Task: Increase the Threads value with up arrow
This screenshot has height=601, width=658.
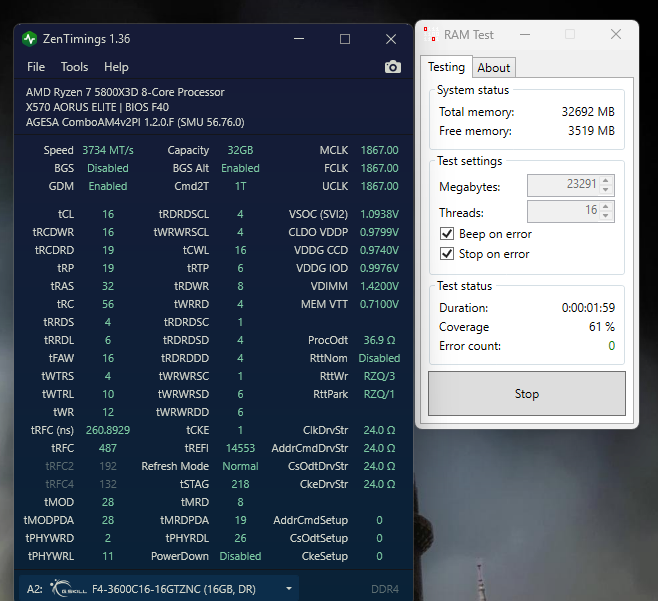Action: [606, 206]
